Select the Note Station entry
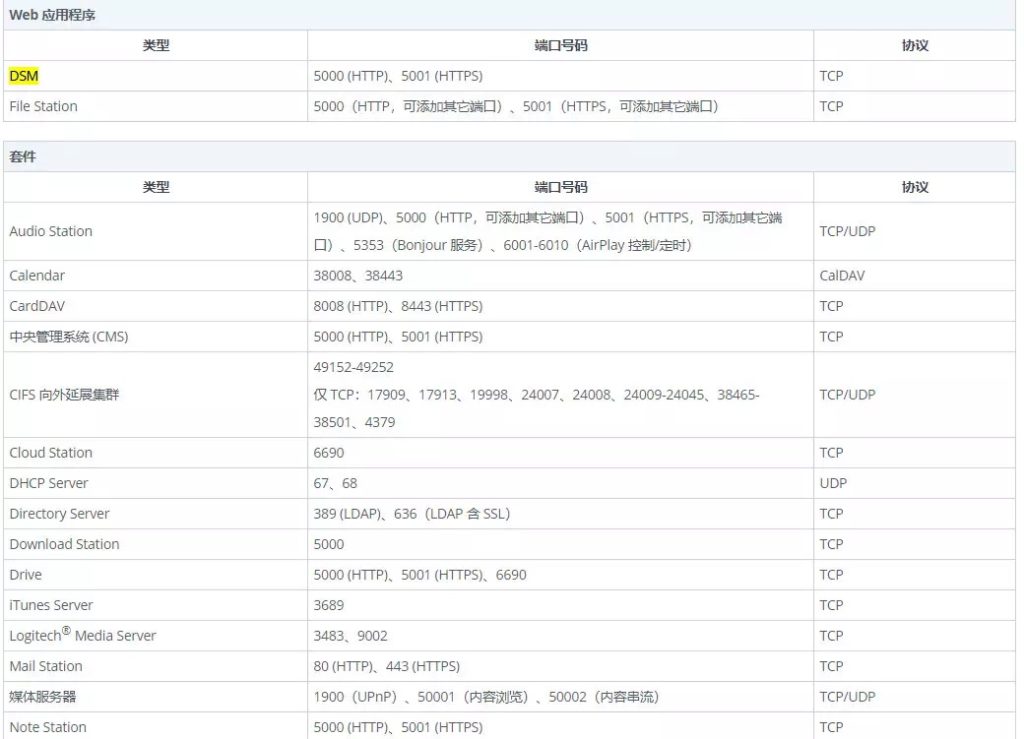1024x739 pixels. click(48, 727)
